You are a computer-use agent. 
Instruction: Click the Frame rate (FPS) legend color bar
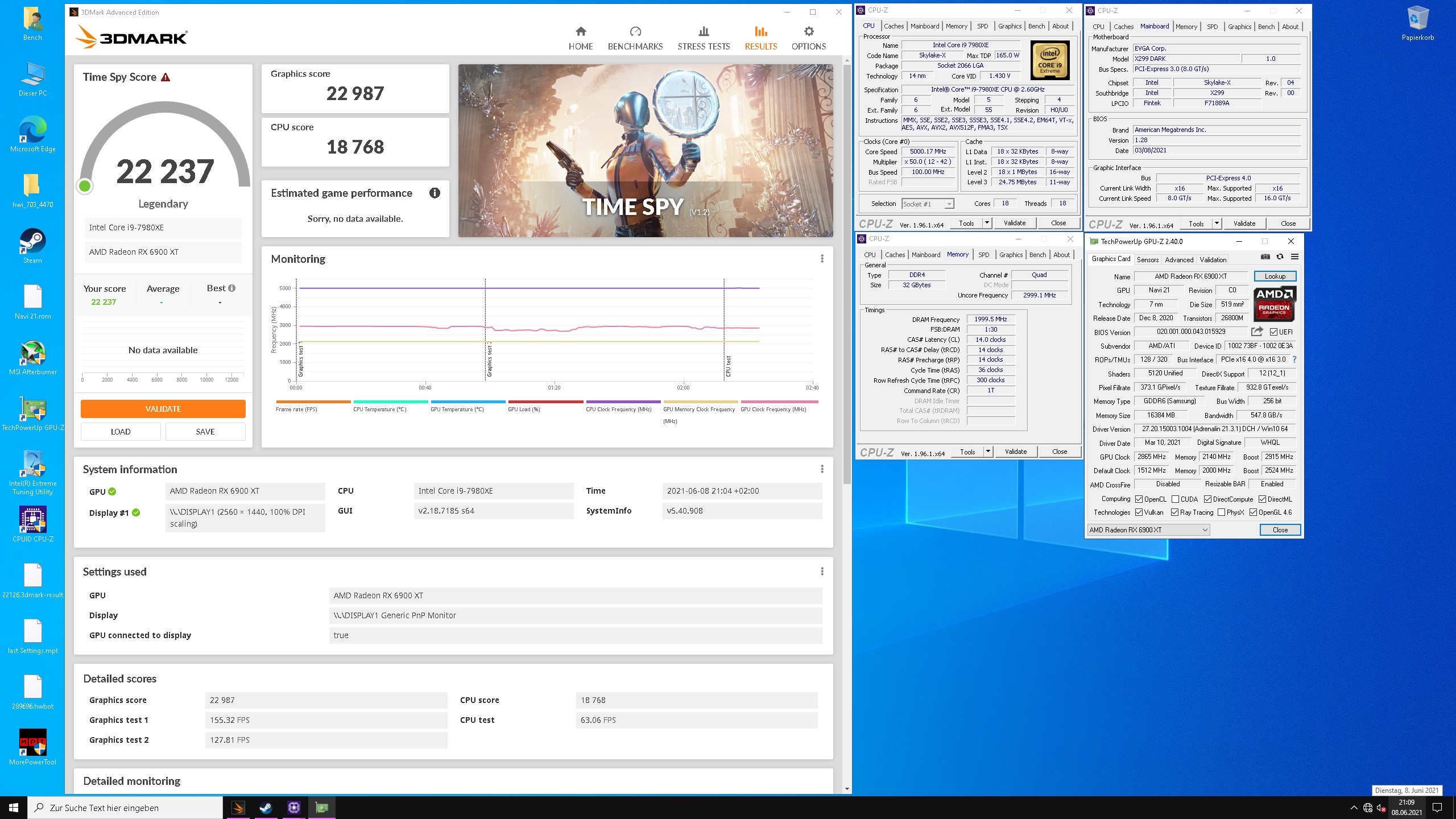313,402
